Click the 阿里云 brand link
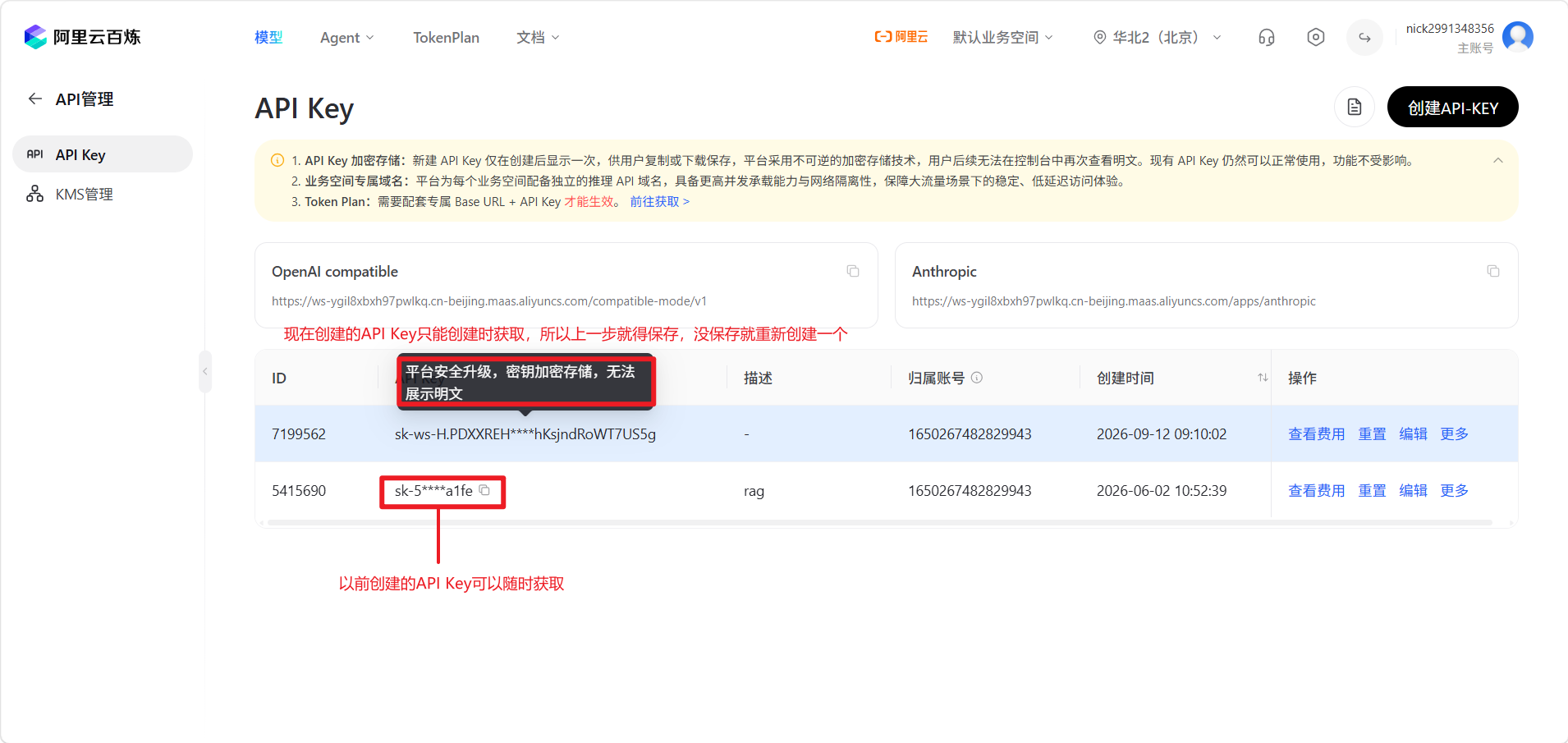Screen dimensions: 1568x743 pos(901,37)
